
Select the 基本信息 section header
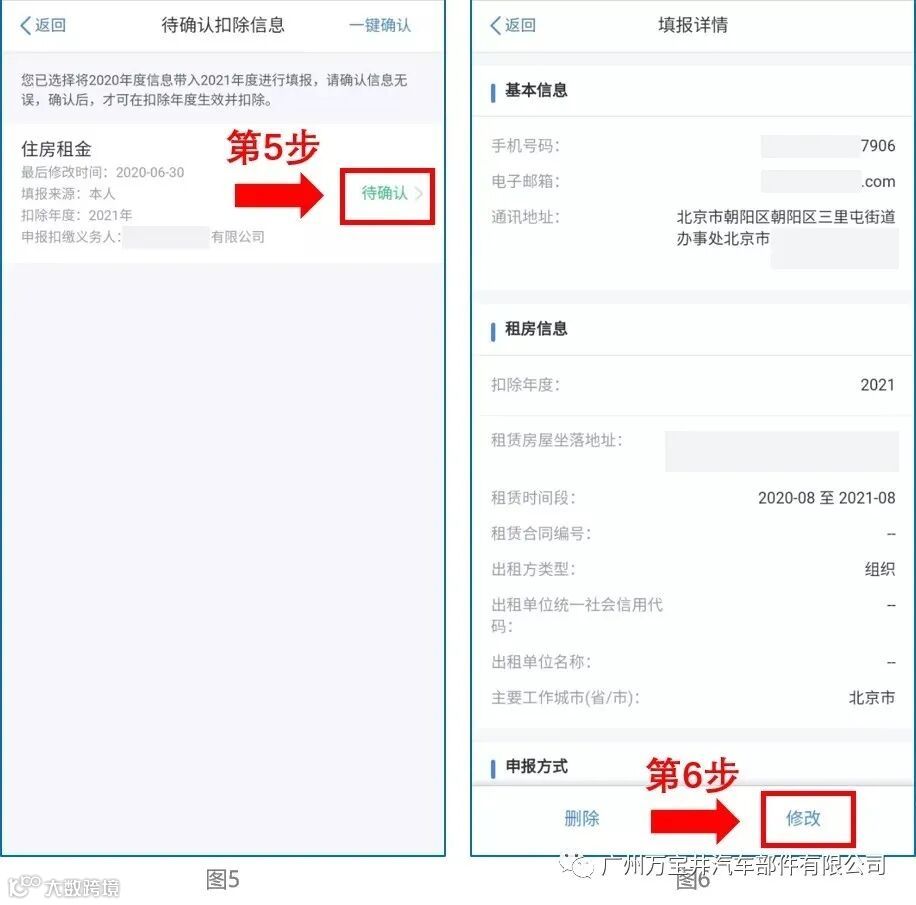coord(536,90)
